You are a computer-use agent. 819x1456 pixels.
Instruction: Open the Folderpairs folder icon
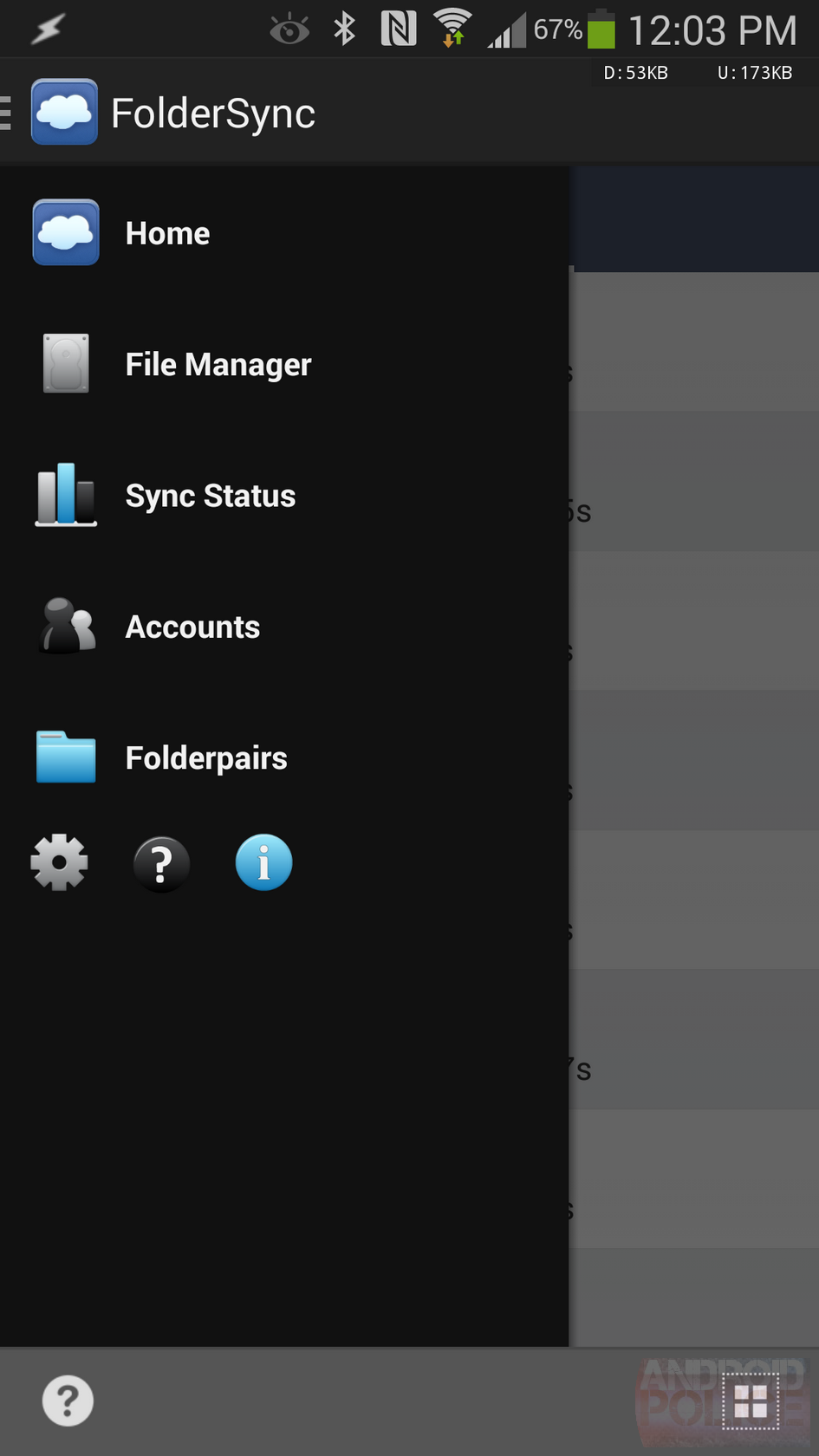pyautogui.click(x=65, y=757)
